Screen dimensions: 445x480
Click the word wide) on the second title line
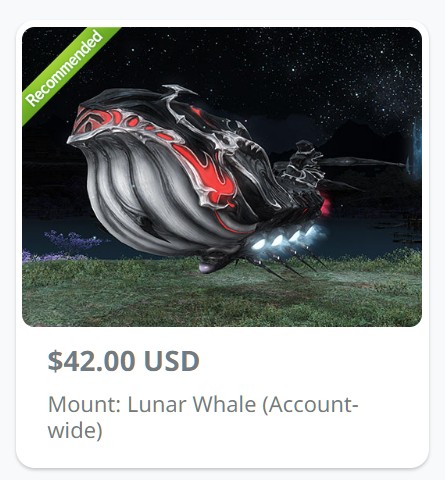[x=75, y=431]
